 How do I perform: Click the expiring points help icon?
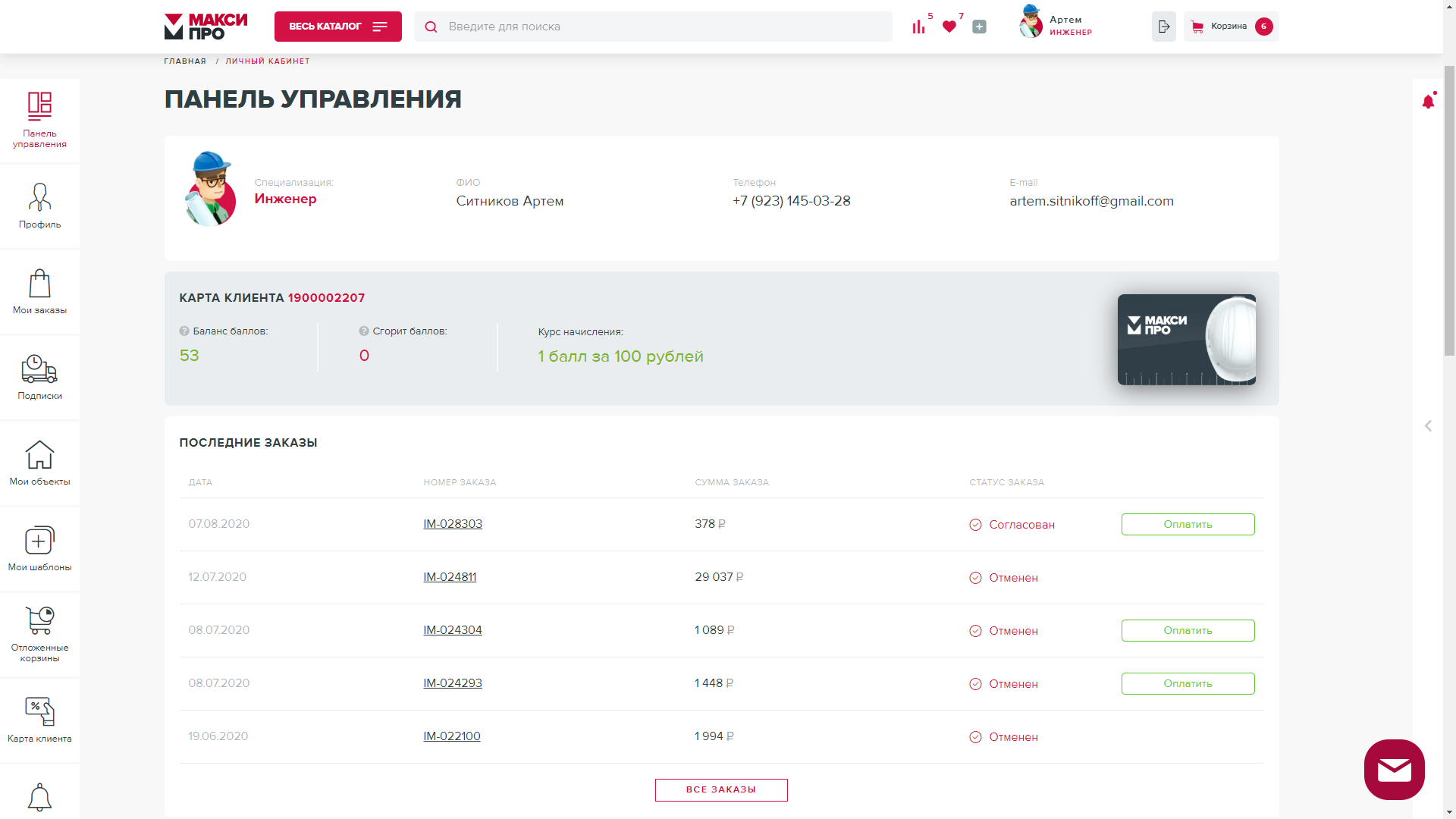[x=364, y=331]
